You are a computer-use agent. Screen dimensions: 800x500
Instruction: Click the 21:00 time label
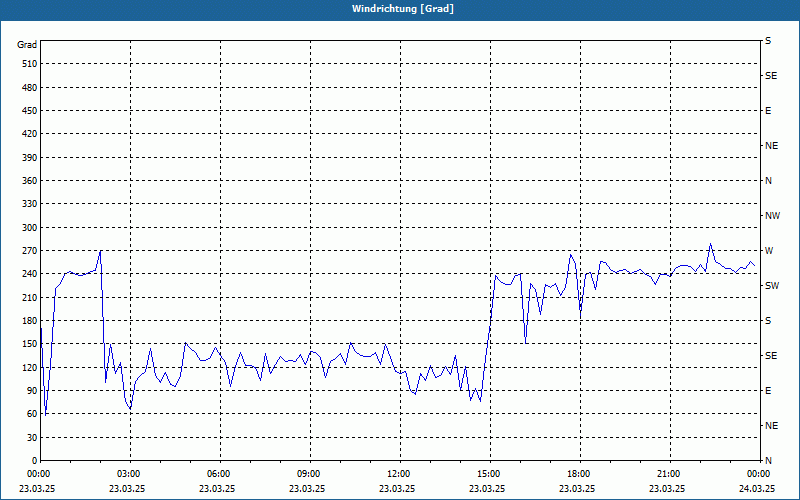tap(670, 474)
